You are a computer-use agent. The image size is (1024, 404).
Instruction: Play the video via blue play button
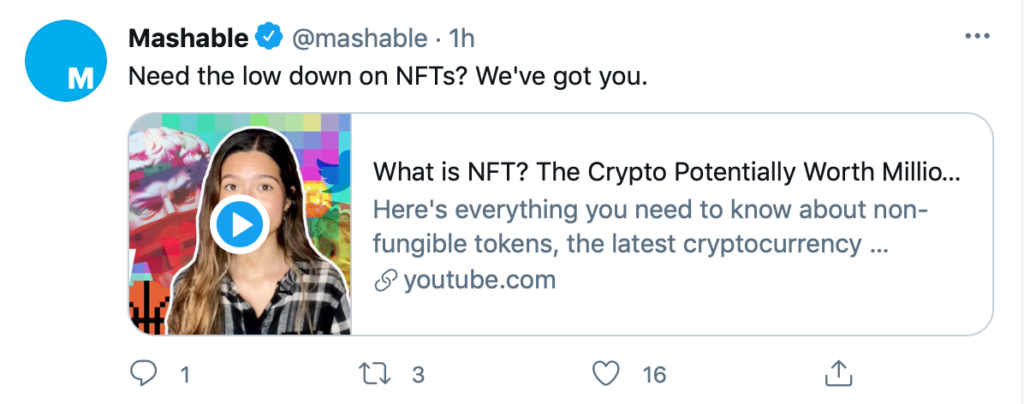tap(238, 225)
